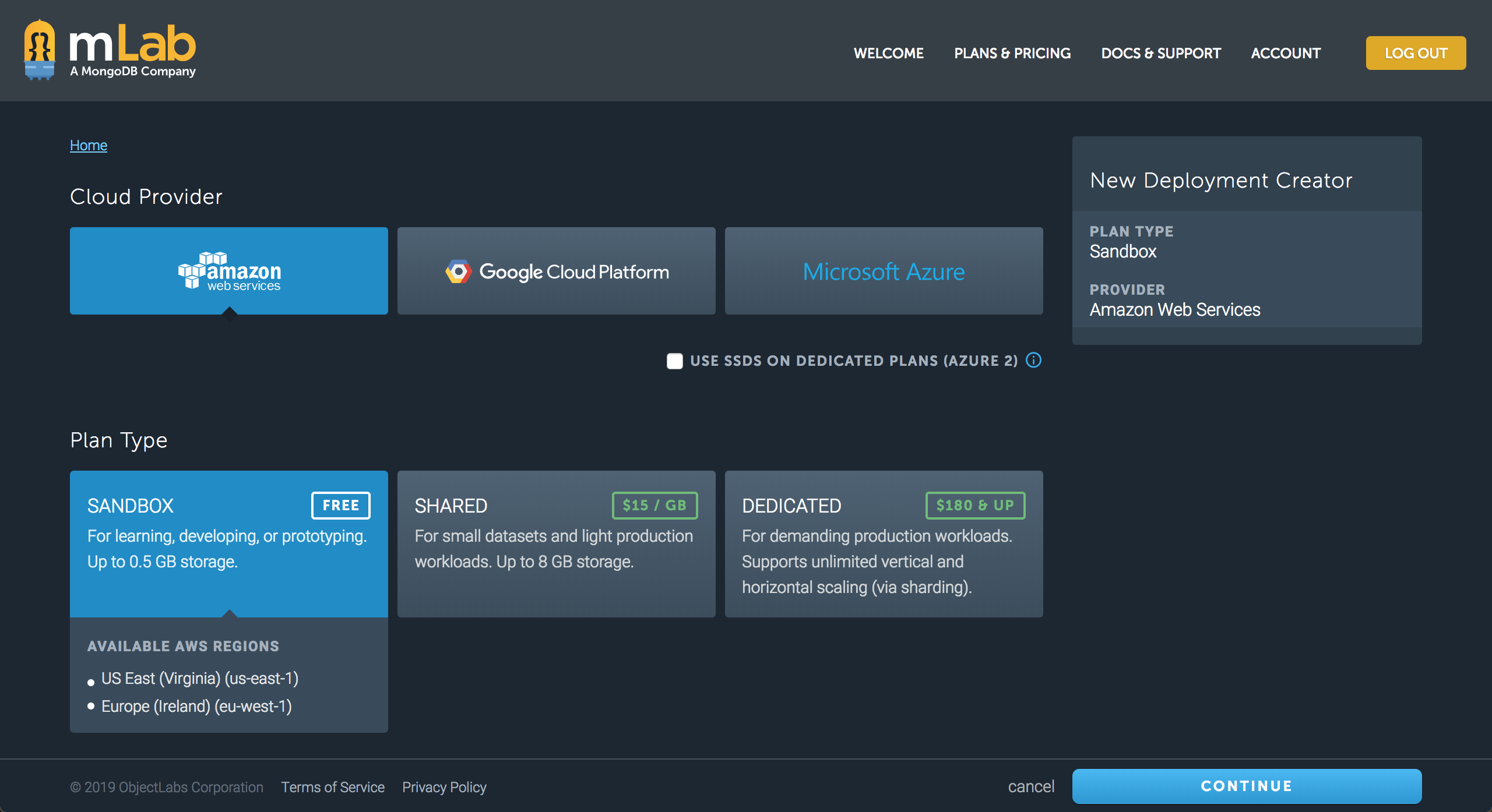Open the Account page
The width and height of the screenshot is (1492, 812).
[1286, 53]
